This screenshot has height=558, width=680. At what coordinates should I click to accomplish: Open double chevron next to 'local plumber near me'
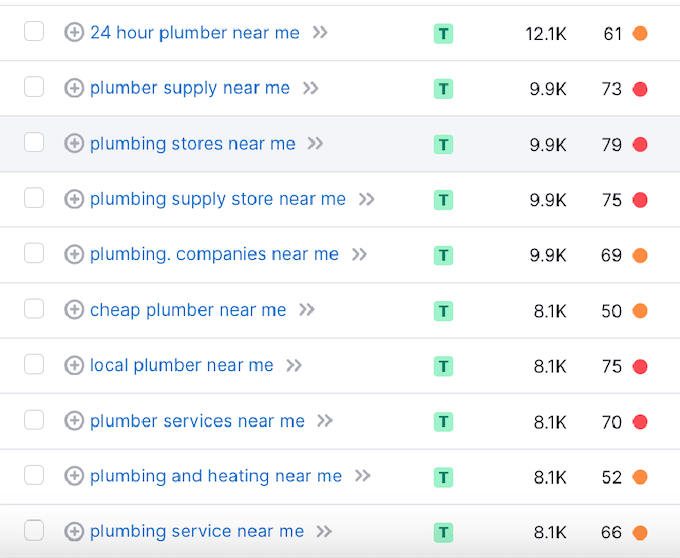point(294,366)
